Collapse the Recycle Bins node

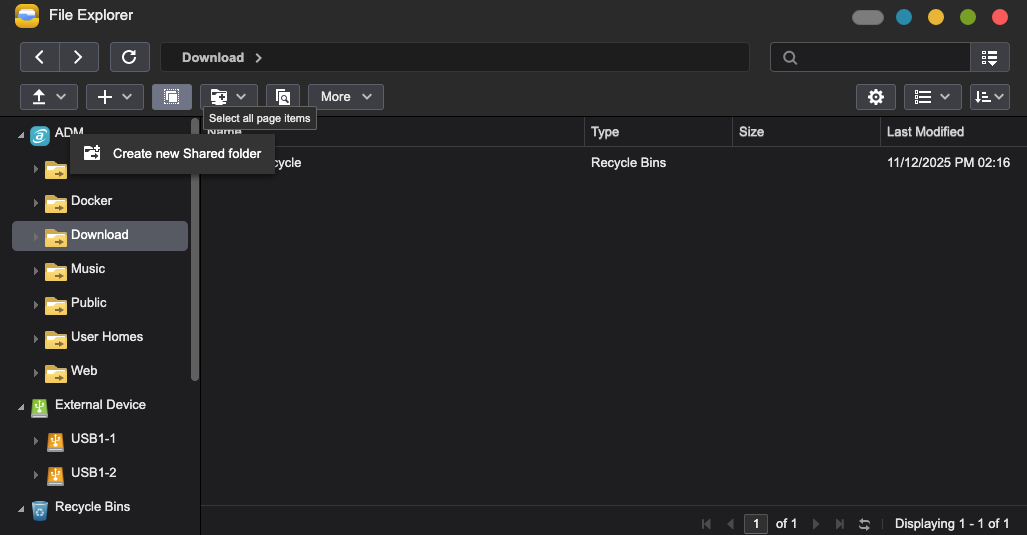(21, 509)
